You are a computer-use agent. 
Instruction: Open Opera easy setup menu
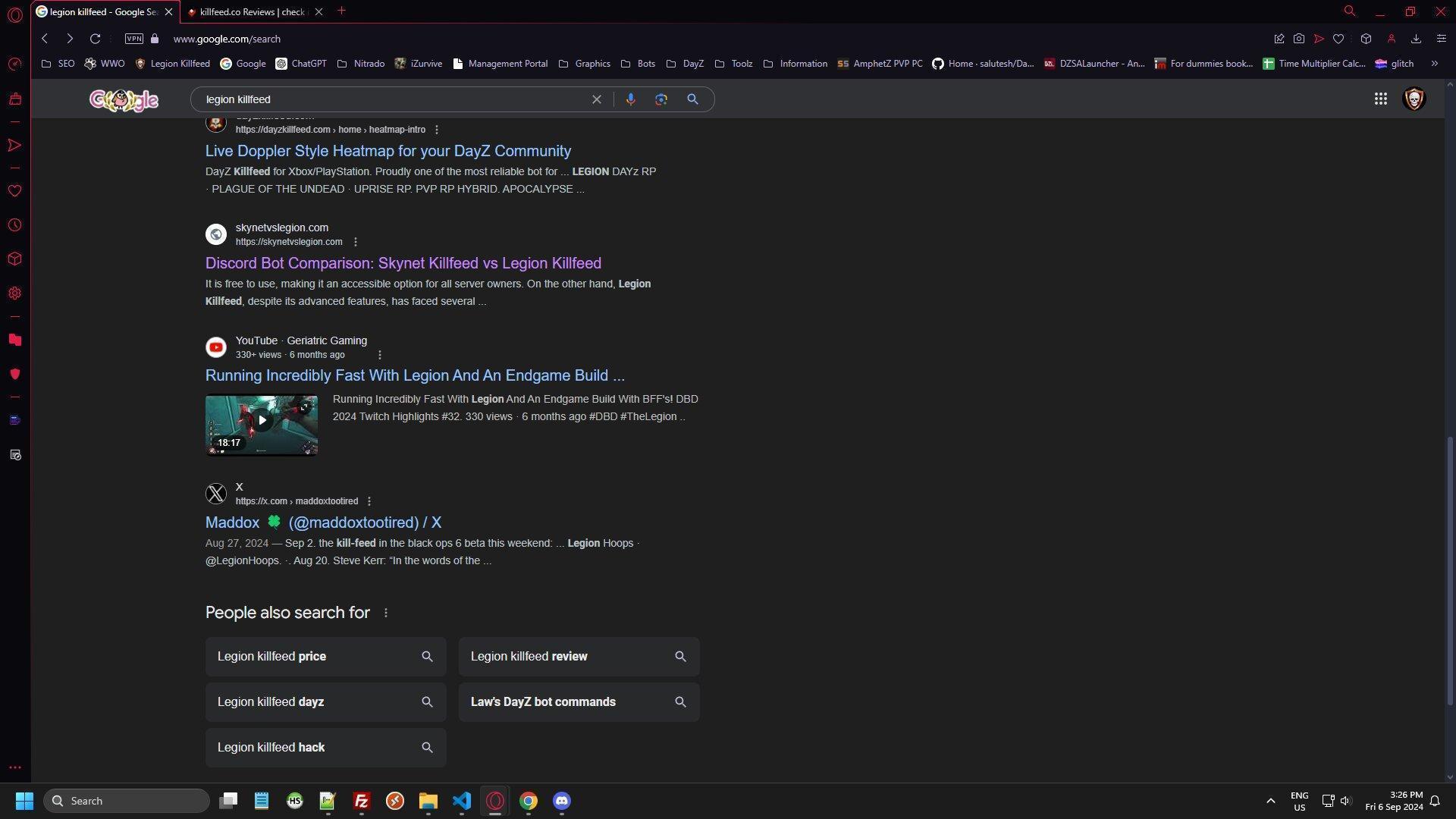[x=1442, y=39]
